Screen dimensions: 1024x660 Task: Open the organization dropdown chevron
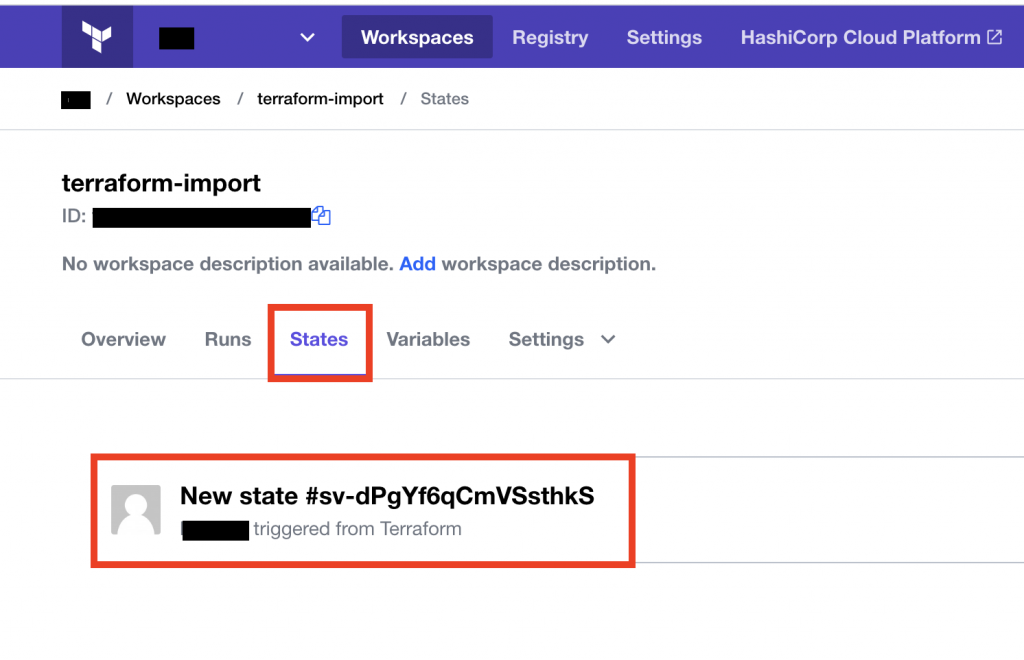coord(306,36)
